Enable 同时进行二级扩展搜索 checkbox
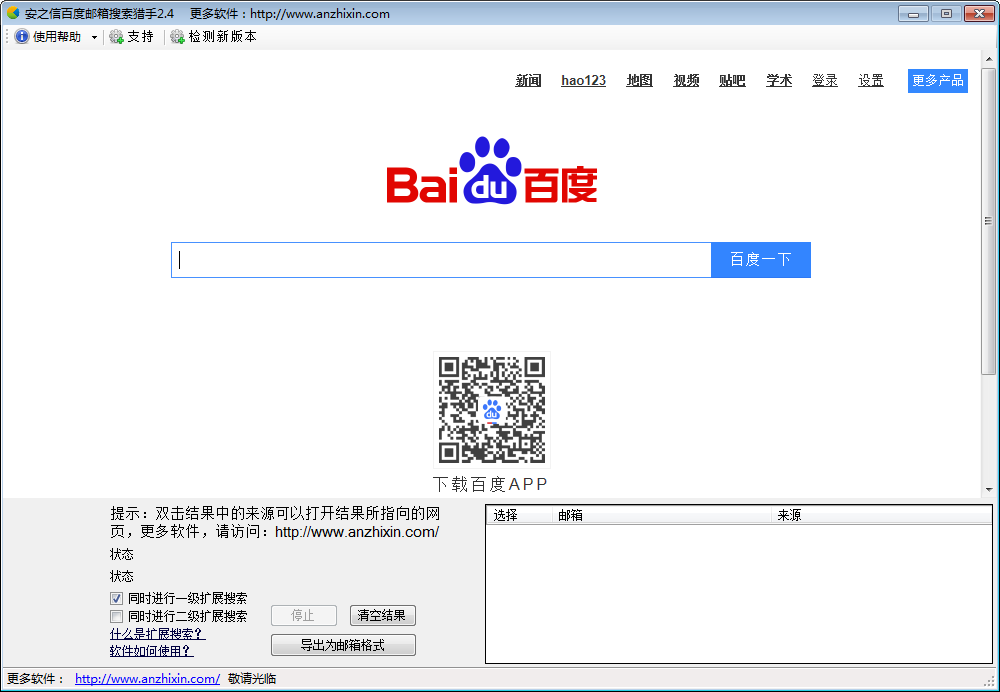Image resolution: width=1000 pixels, height=692 pixels. (116, 616)
